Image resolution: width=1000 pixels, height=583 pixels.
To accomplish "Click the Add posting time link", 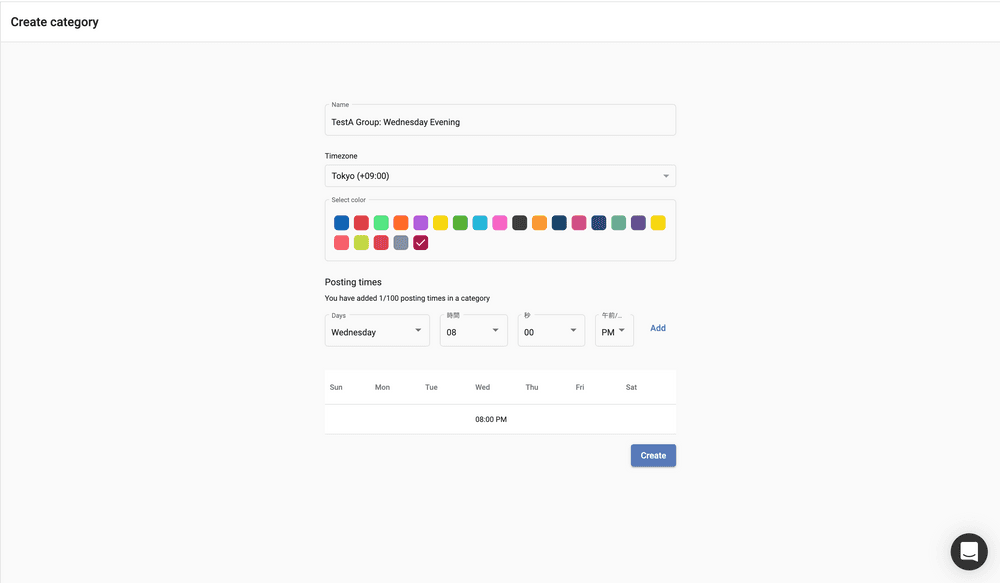I will [x=658, y=328].
